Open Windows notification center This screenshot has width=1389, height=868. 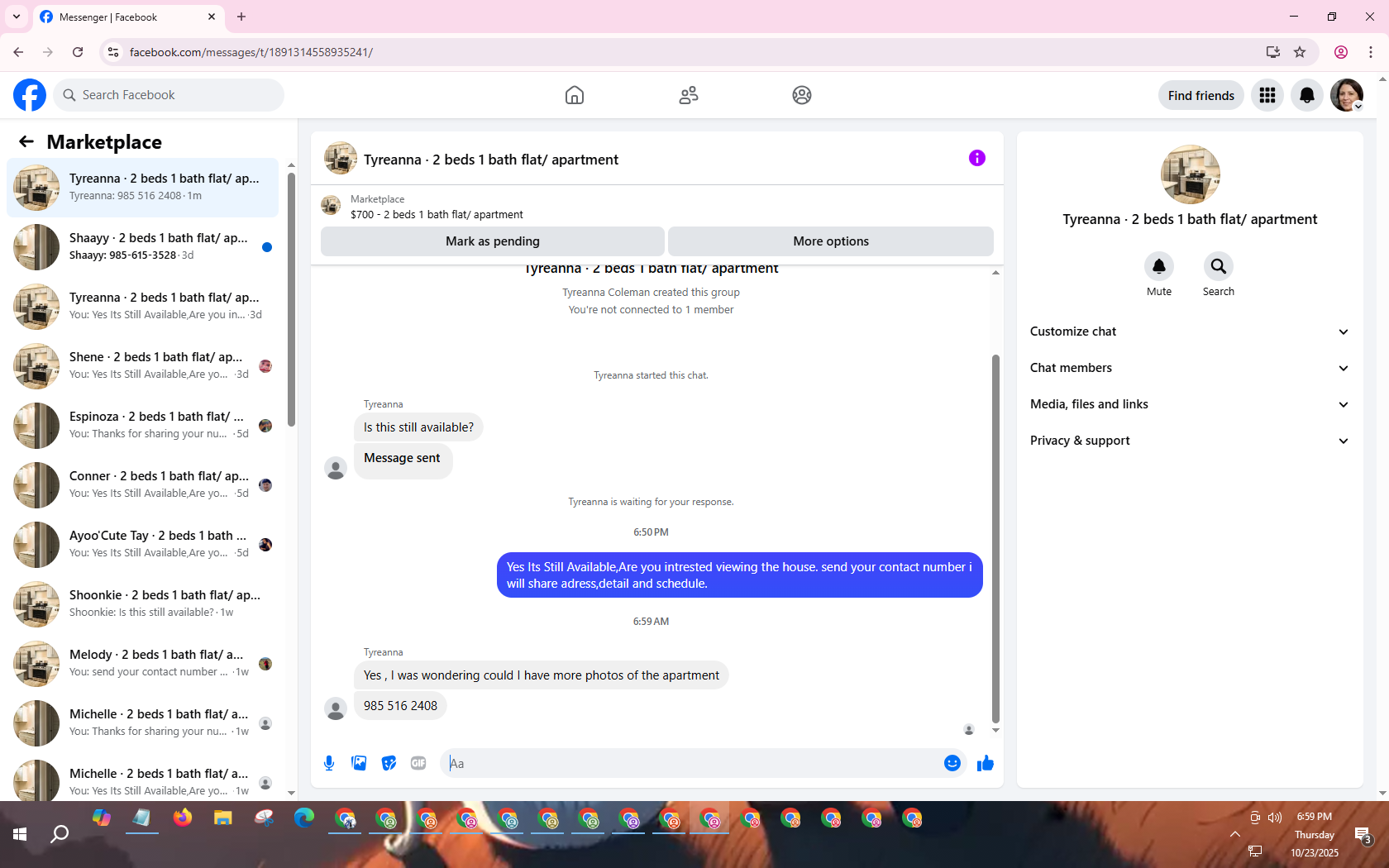(1363, 834)
